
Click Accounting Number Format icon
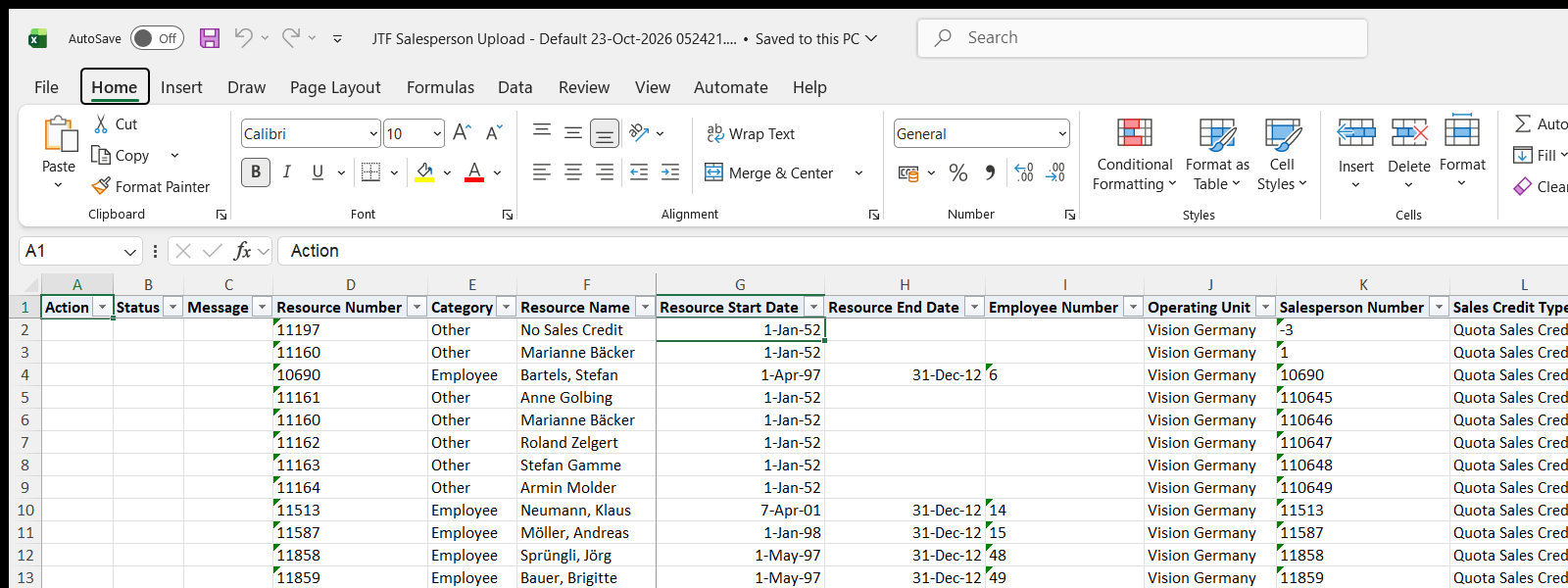point(908,173)
